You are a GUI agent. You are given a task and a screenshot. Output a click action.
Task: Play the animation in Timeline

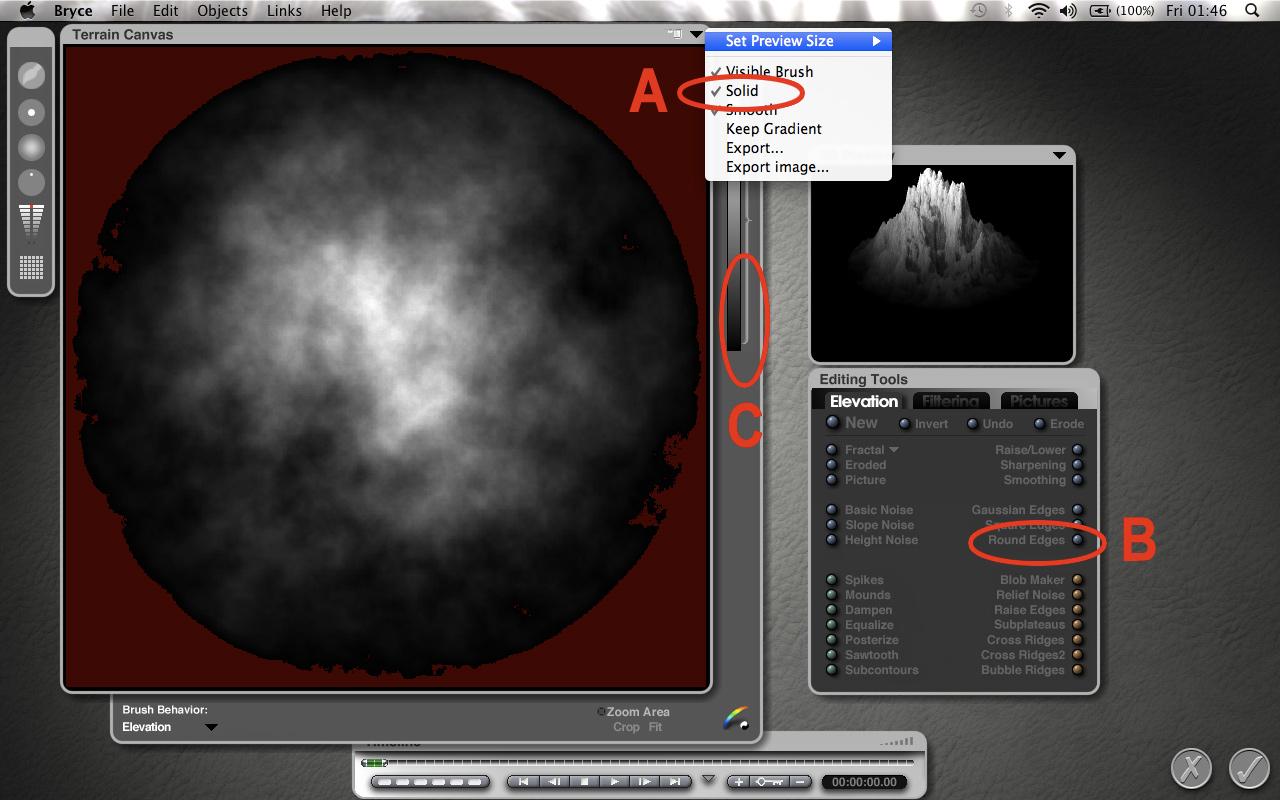click(615, 782)
